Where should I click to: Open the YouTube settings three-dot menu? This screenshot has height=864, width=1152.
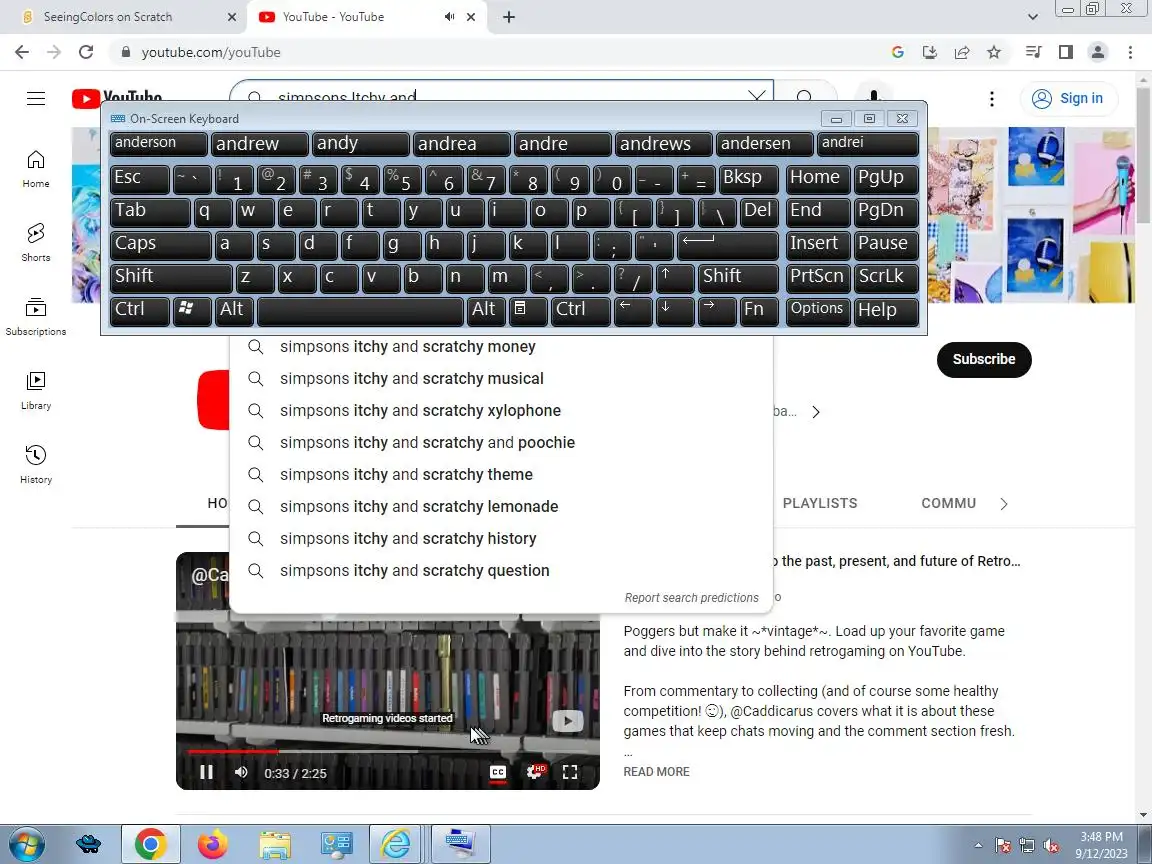[992, 98]
